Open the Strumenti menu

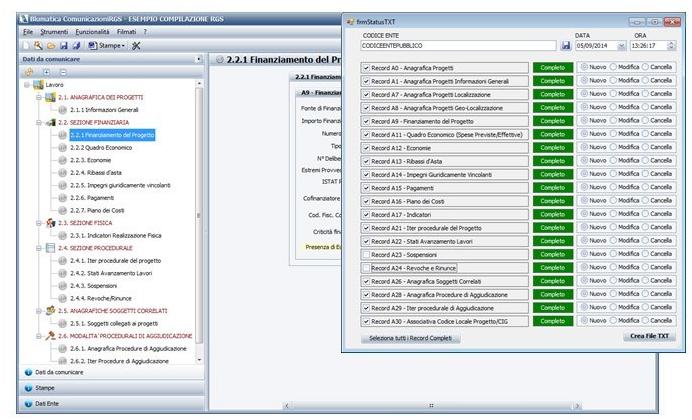53,32
